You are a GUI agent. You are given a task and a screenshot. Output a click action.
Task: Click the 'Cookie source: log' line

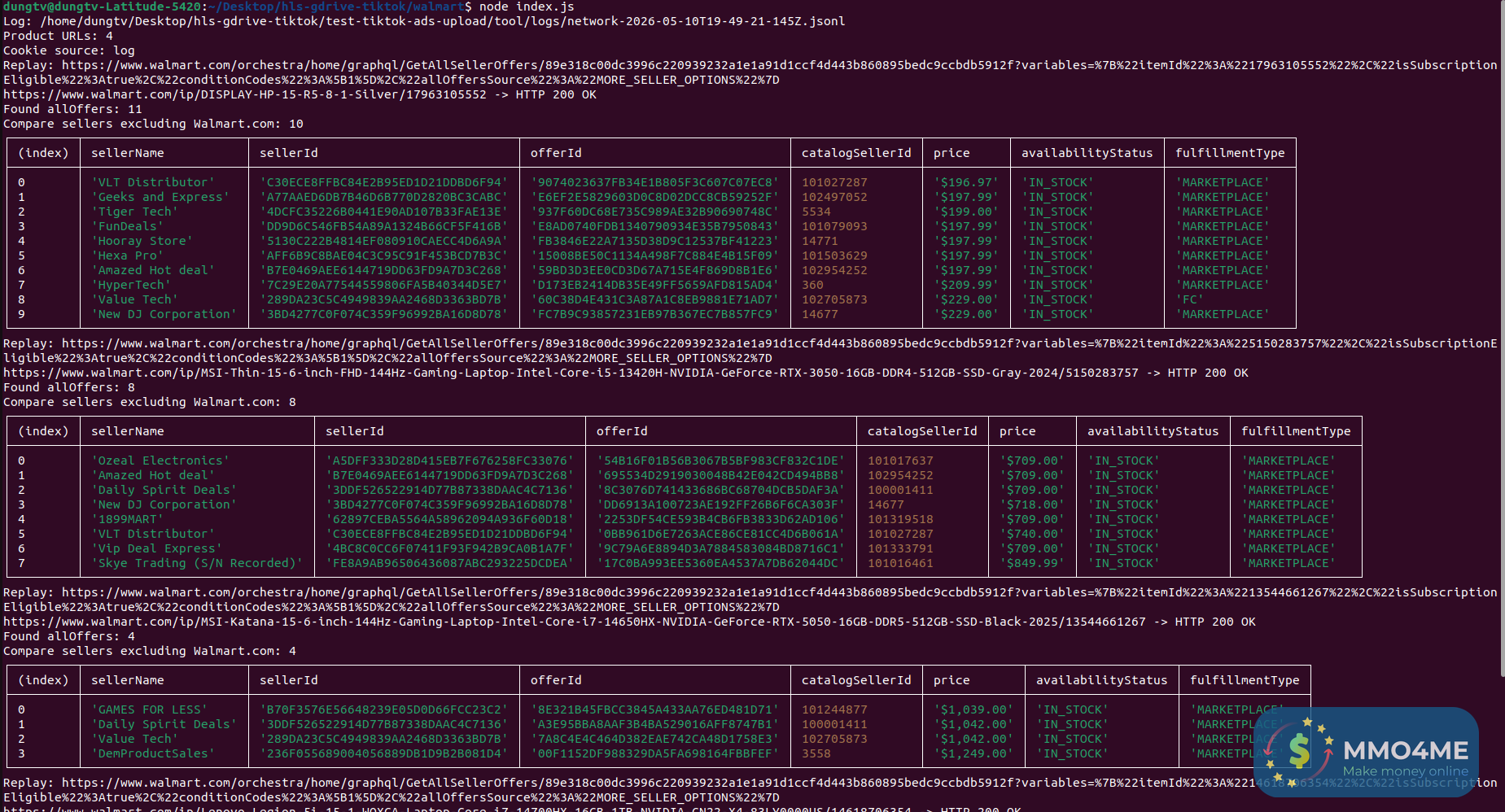coord(69,50)
